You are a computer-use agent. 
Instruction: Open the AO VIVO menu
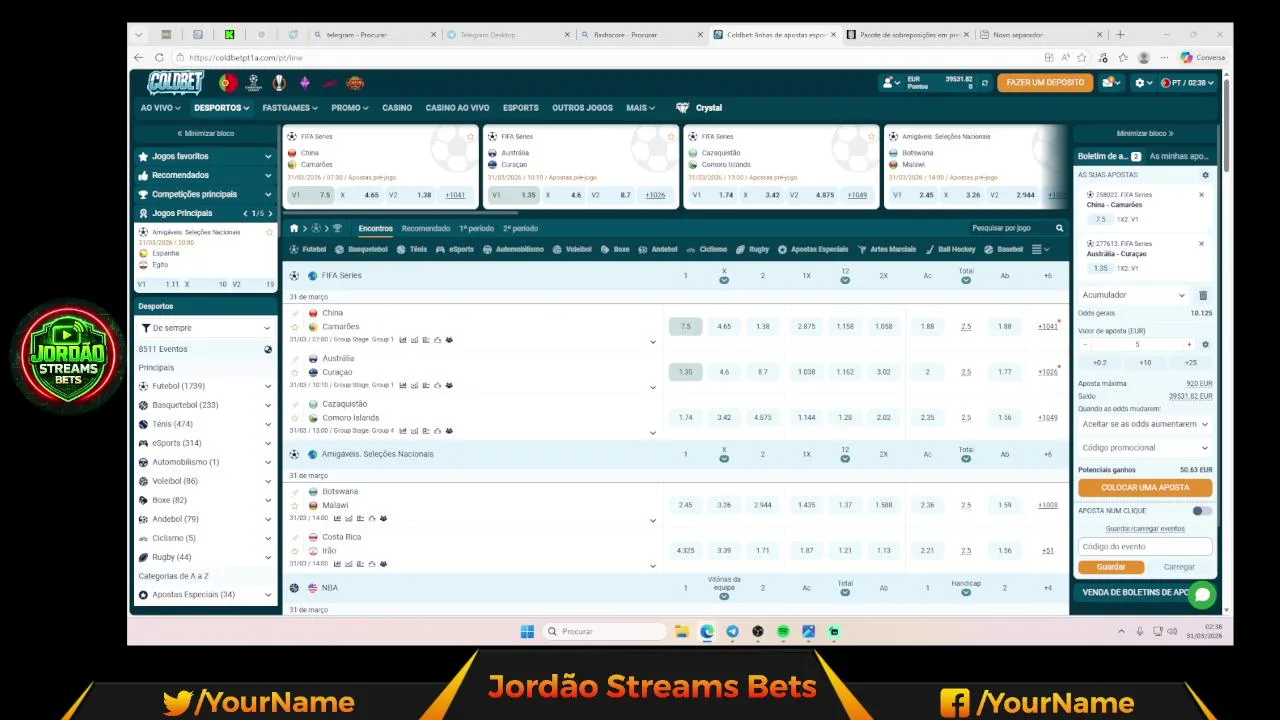point(160,108)
